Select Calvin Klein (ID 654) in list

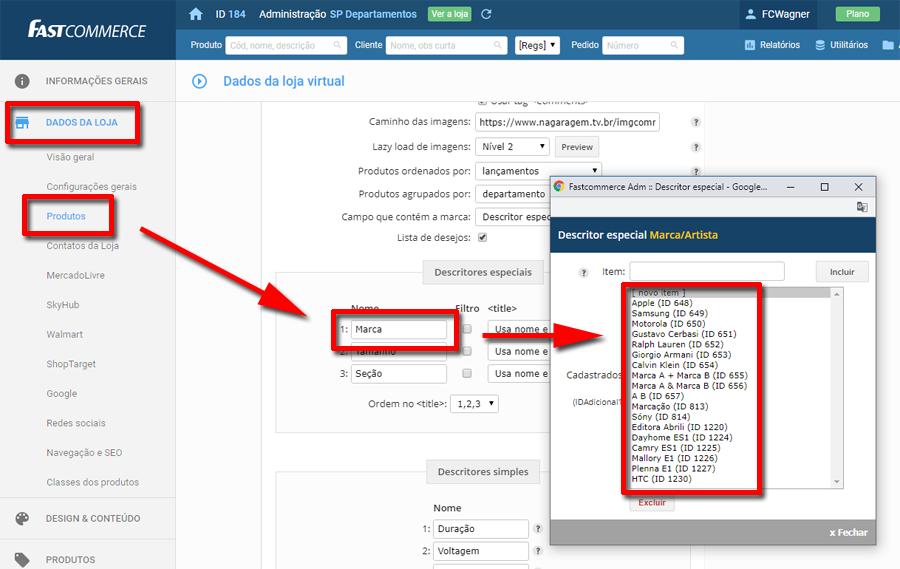coord(674,365)
